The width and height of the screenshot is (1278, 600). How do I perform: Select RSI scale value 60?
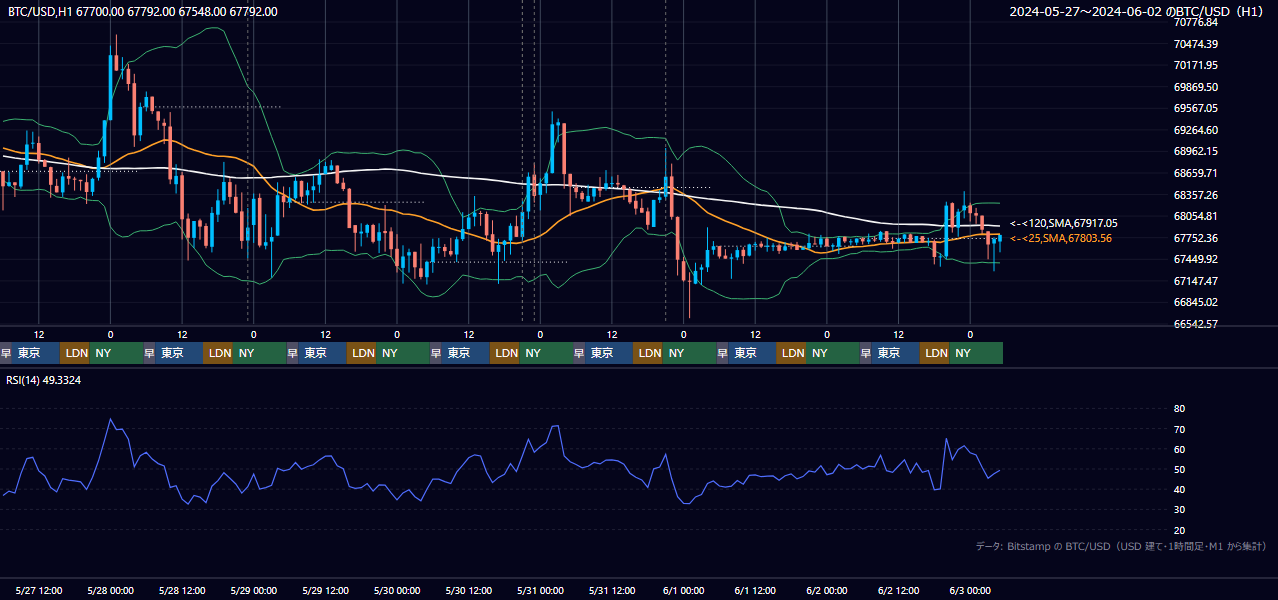click(1179, 449)
